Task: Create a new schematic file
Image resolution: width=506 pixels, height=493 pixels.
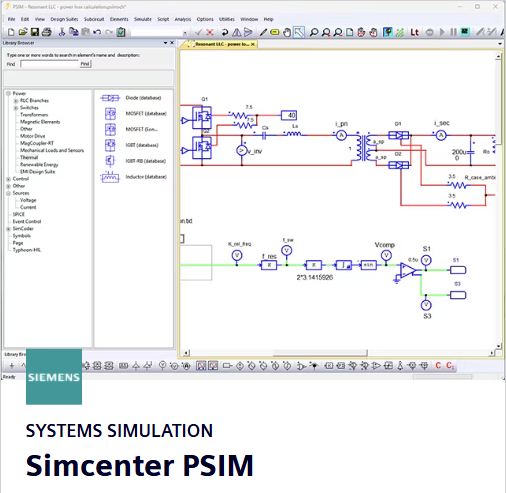Action: coord(11,32)
